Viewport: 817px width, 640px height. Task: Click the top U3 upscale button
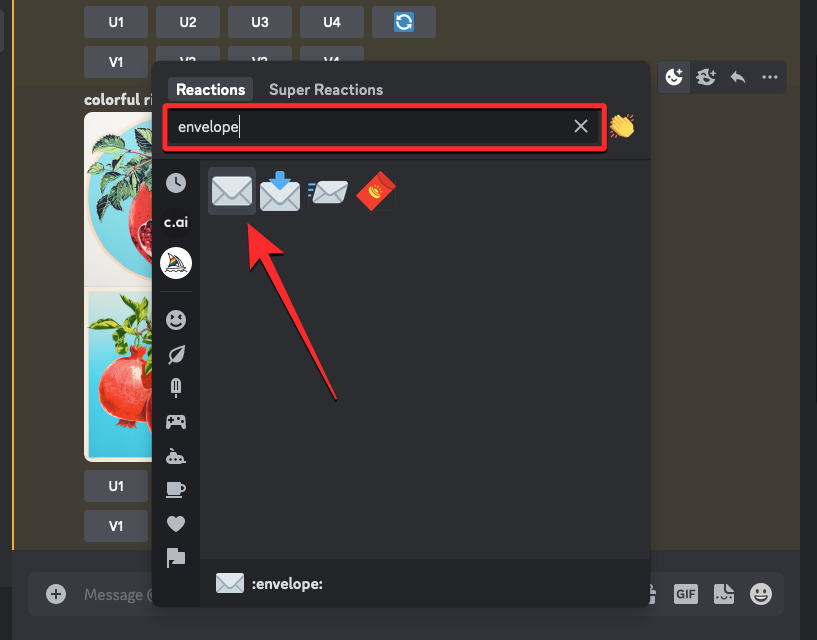pos(259,22)
